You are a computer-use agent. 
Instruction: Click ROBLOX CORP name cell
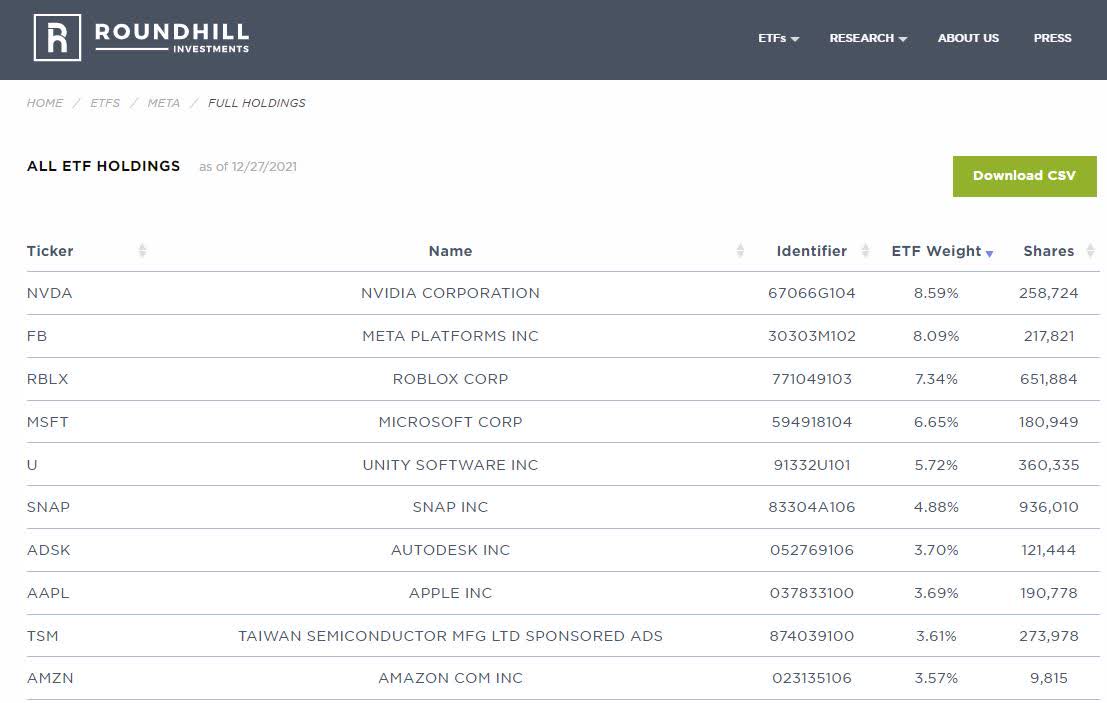coord(450,379)
